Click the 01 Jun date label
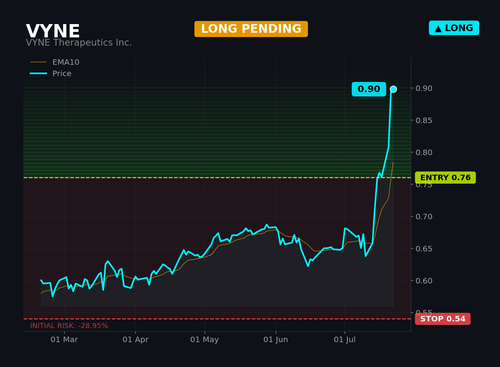 pyautogui.click(x=276, y=340)
